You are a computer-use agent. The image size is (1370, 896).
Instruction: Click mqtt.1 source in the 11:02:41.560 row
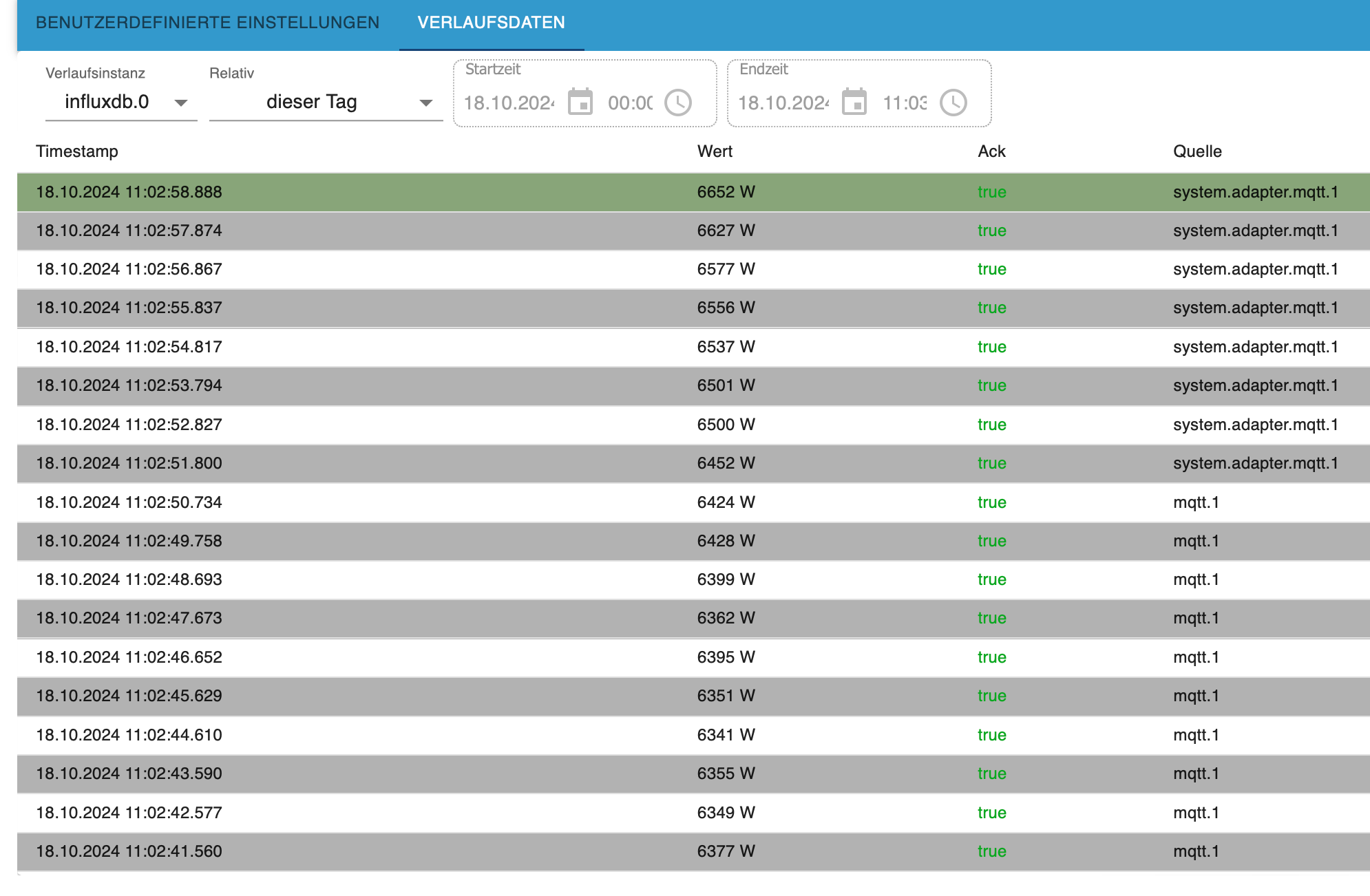tap(1196, 851)
